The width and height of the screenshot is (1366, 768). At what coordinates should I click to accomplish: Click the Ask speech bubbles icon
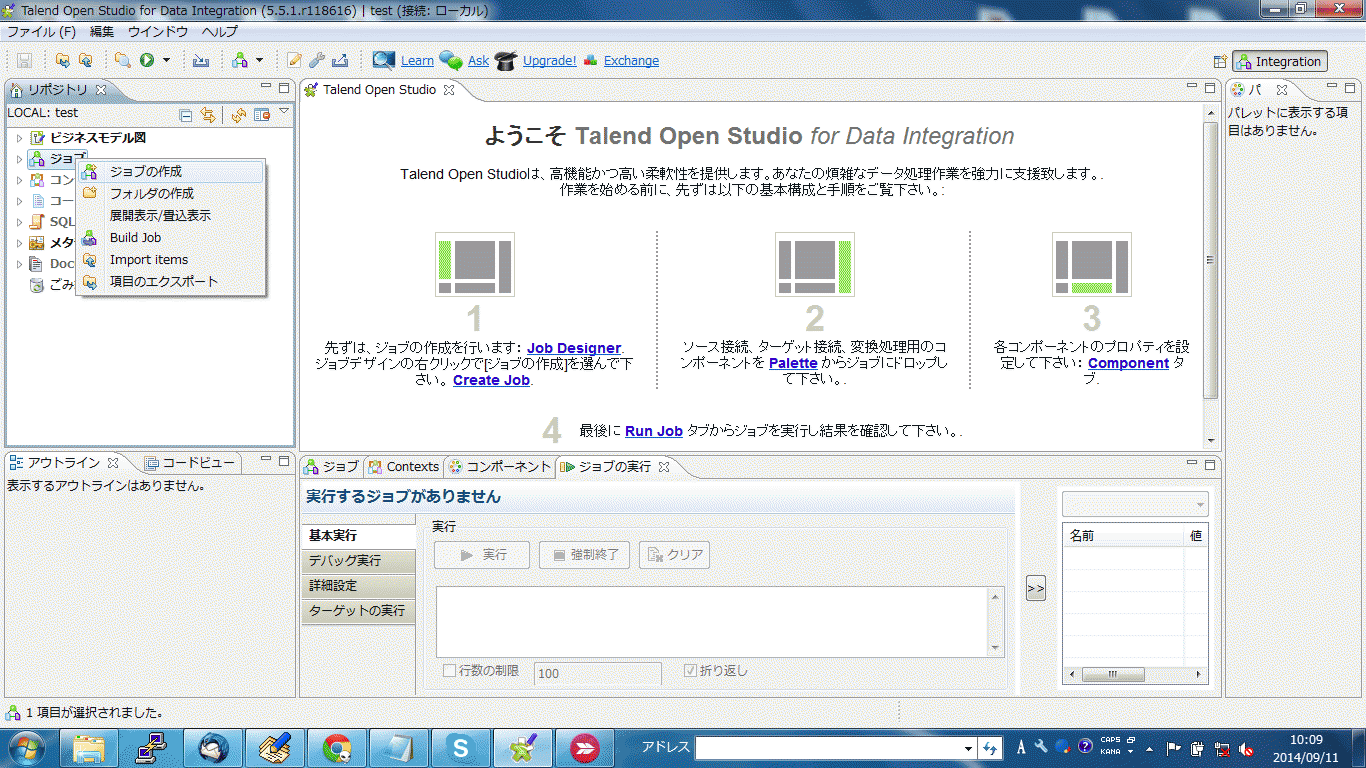(451, 60)
